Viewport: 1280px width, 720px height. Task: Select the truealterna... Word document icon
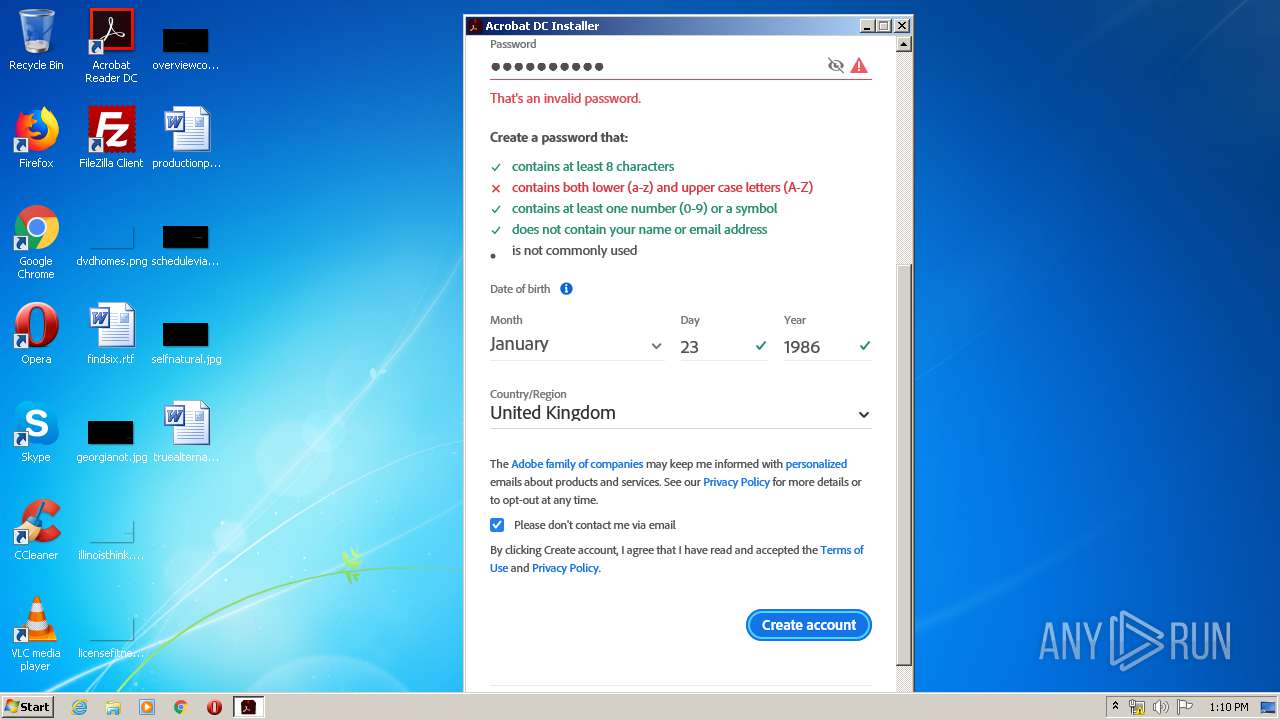(186, 432)
